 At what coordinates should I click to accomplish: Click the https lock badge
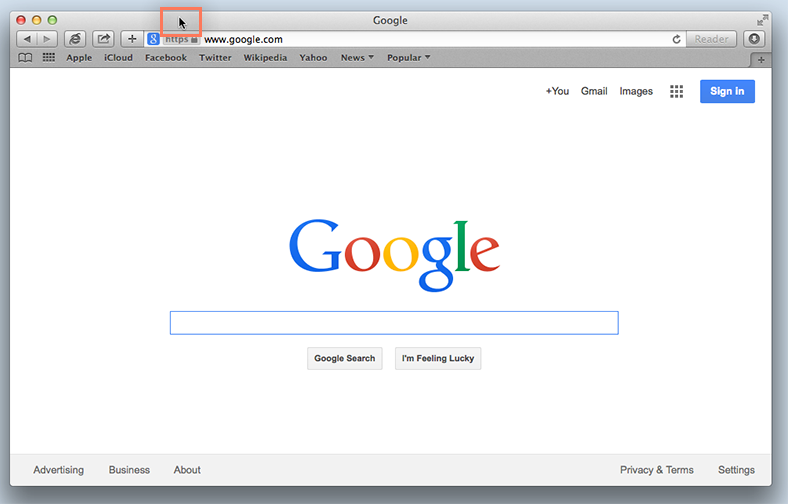181,39
